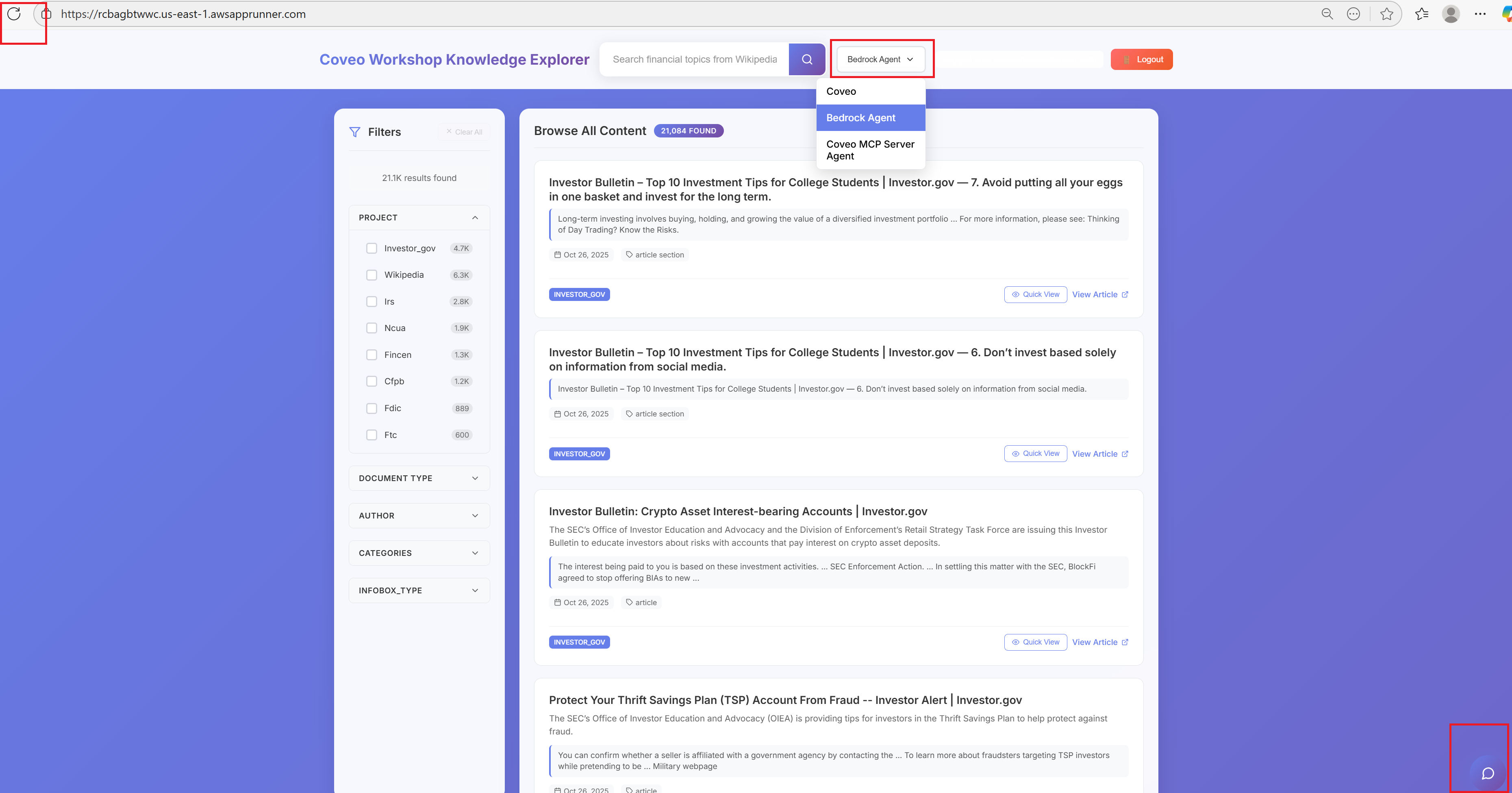Select Coveo from the agent dropdown menu
Screen dimensions: 1512x793
tap(841, 91)
